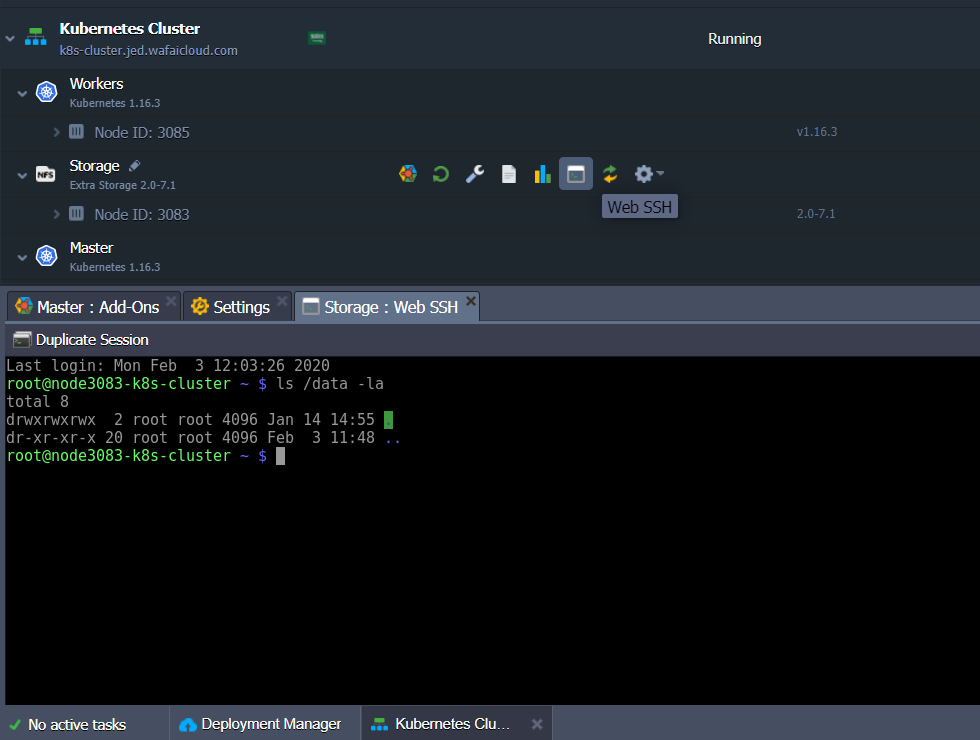Viewport: 980px width, 740px height.
Task: Collapse the Master layer
Action: coord(22,258)
